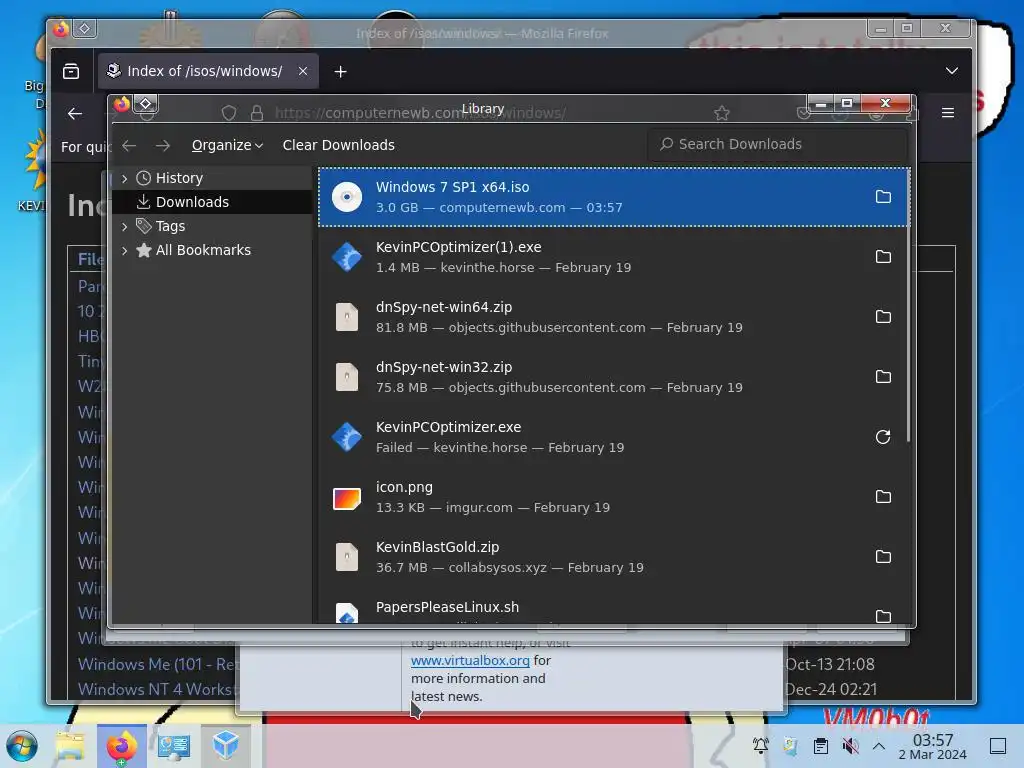Click the Windows 7 SP1 x64.iso disc icon
The height and width of the screenshot is (768, 1024).
(347, 197)
